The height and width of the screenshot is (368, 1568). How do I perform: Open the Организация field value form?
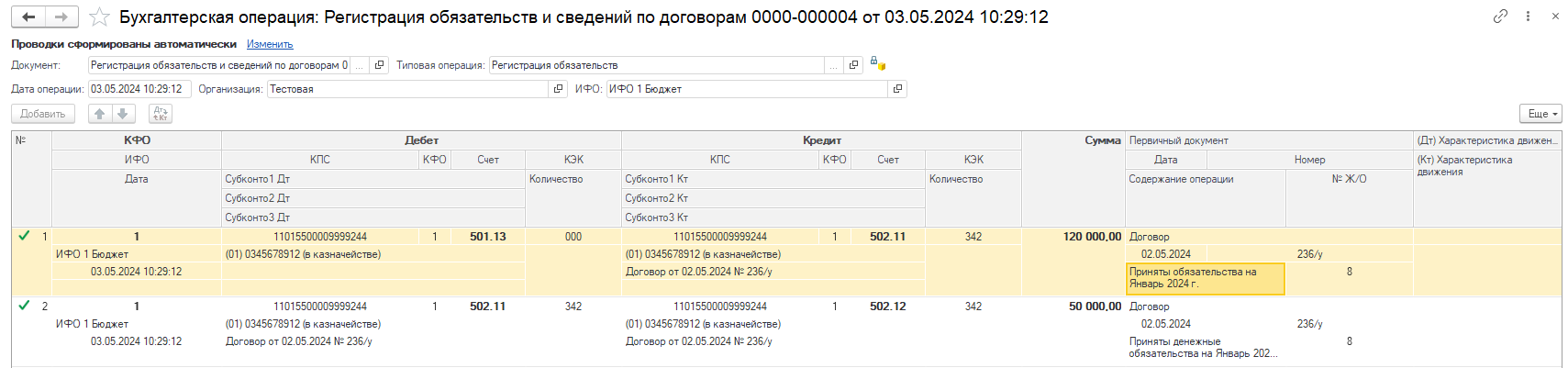click(559, 89)
